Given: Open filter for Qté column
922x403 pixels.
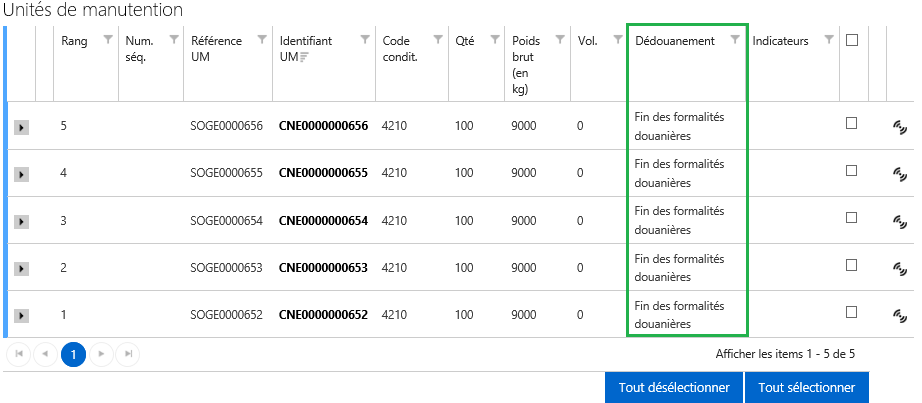Looking at the screenshot, I should 495,39.
